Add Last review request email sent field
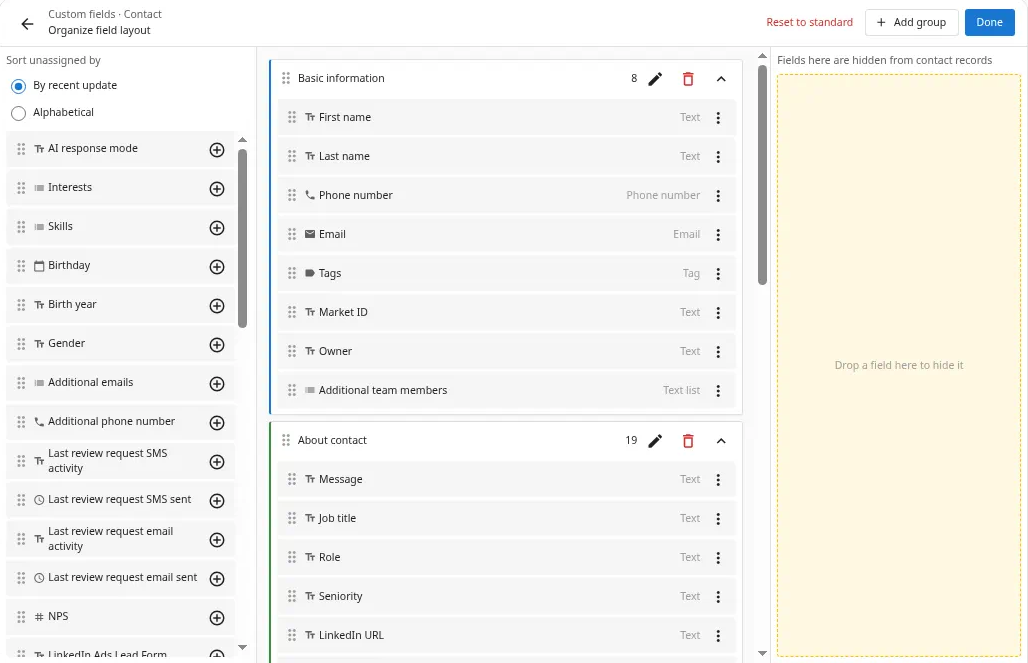Viewport: 1028px width, 663px height. click(217, 579)
